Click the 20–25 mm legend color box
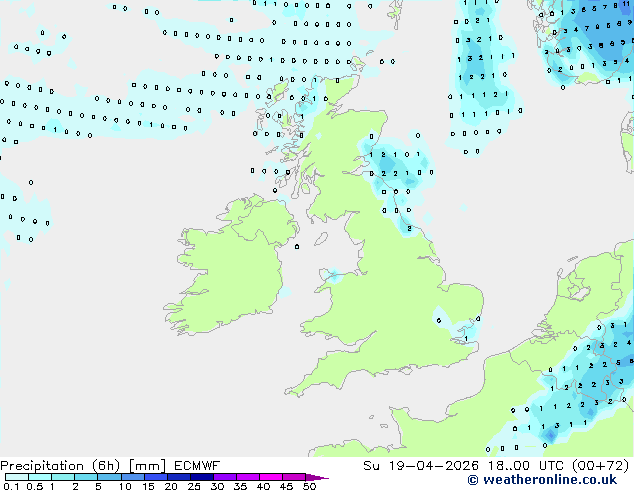Screen dimensions: 634x490 [x=178, y=477]
